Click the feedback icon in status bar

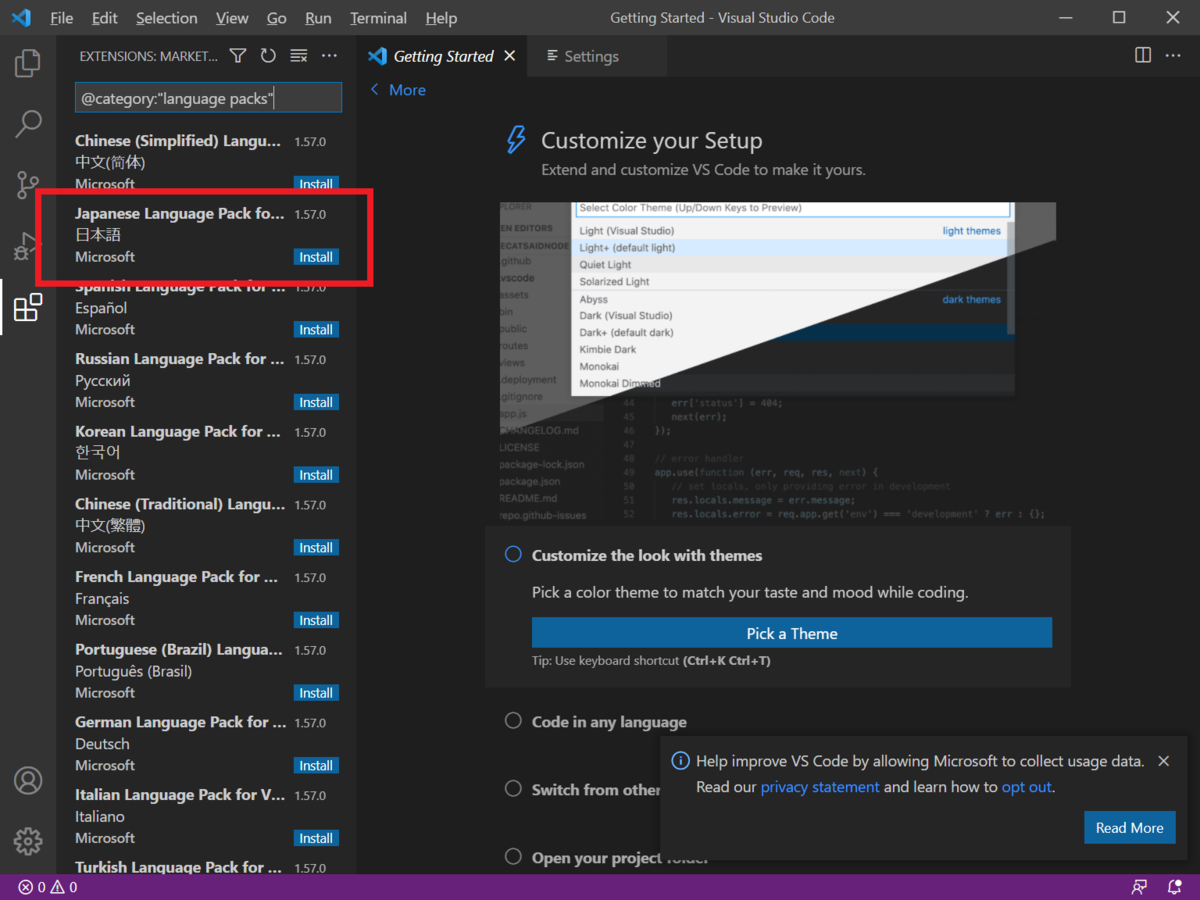tap(1139, 887)
